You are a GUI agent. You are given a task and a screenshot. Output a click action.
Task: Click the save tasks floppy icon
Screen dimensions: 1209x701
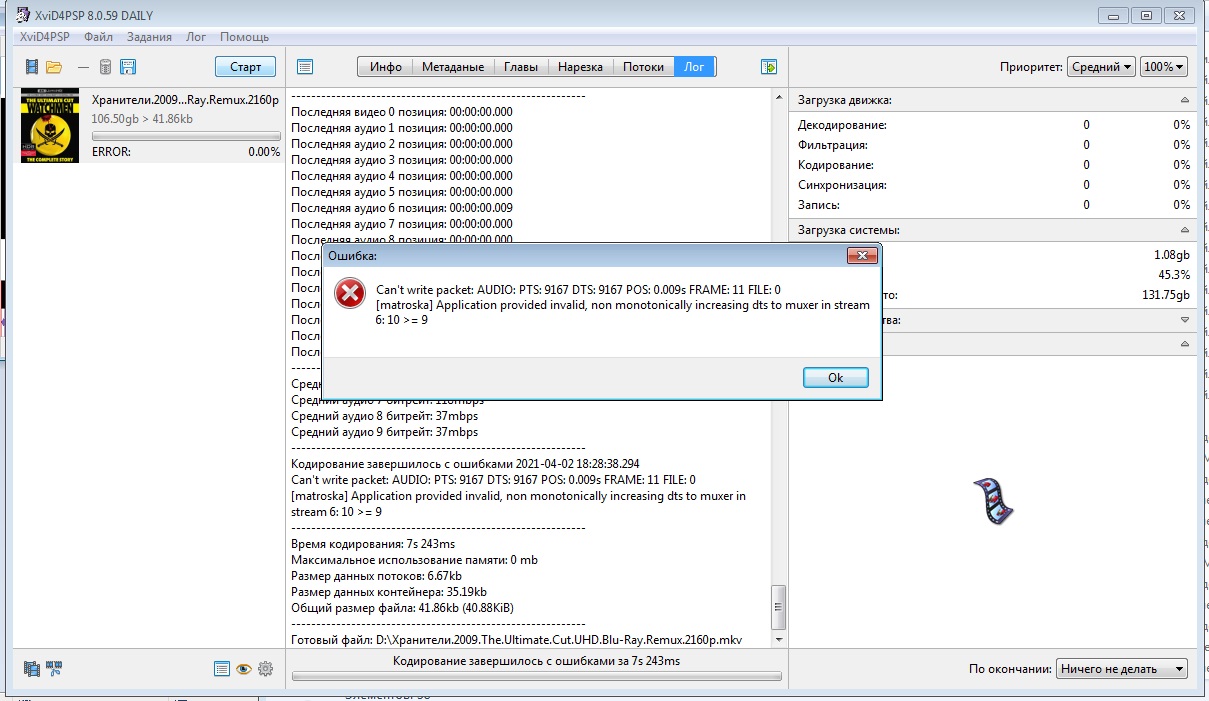tap(128, 67)
